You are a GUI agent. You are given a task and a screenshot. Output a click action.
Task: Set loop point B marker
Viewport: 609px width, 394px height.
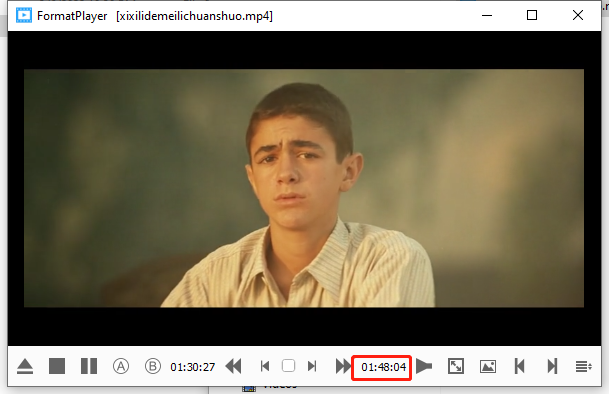153,366
